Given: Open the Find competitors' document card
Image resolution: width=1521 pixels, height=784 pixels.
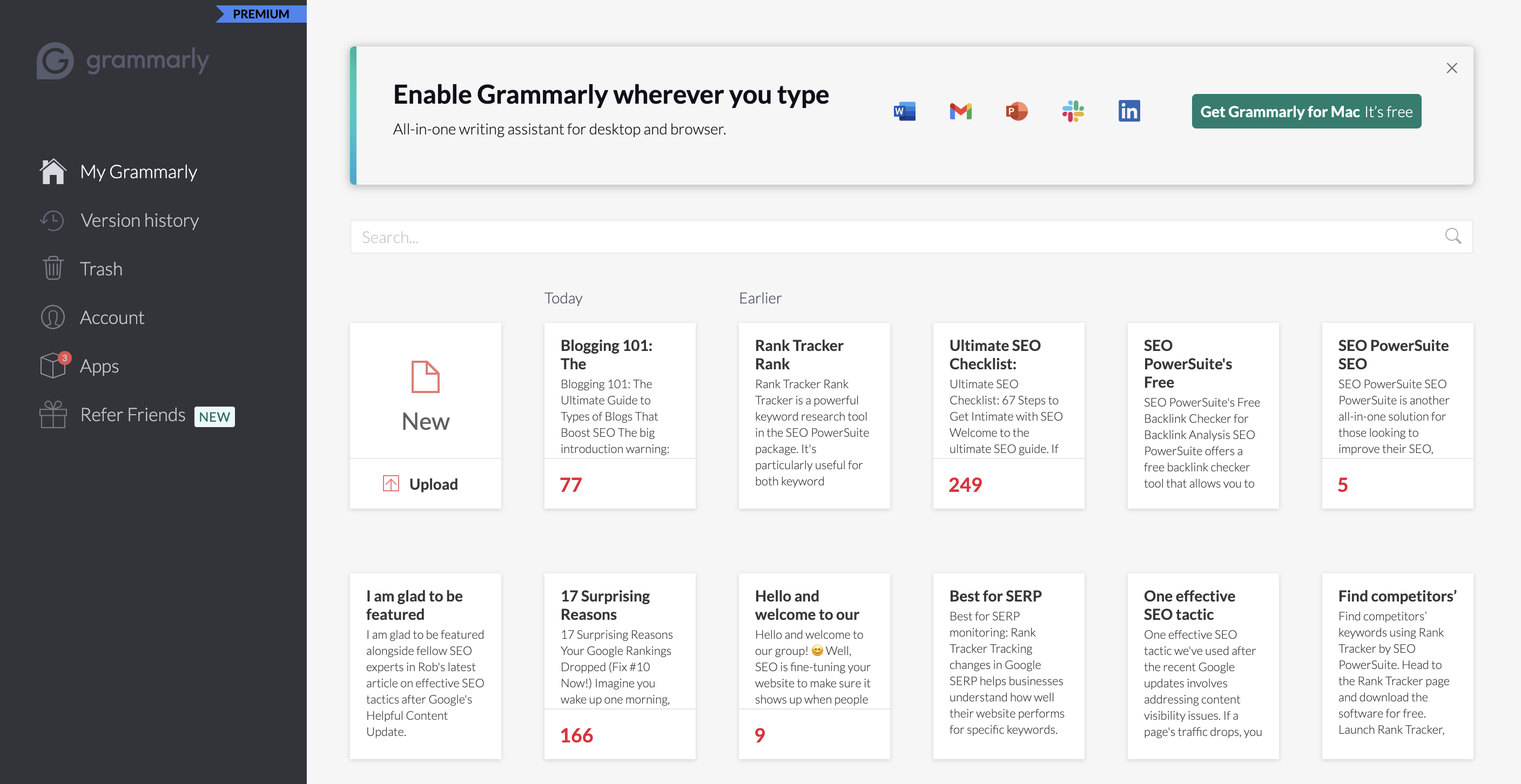Looking at the screenshot, I should point(1397,666).
